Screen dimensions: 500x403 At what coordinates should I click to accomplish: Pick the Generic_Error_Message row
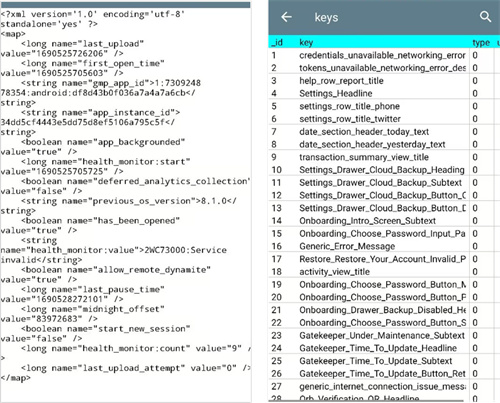pyautogui.click(x=384, y=246)
